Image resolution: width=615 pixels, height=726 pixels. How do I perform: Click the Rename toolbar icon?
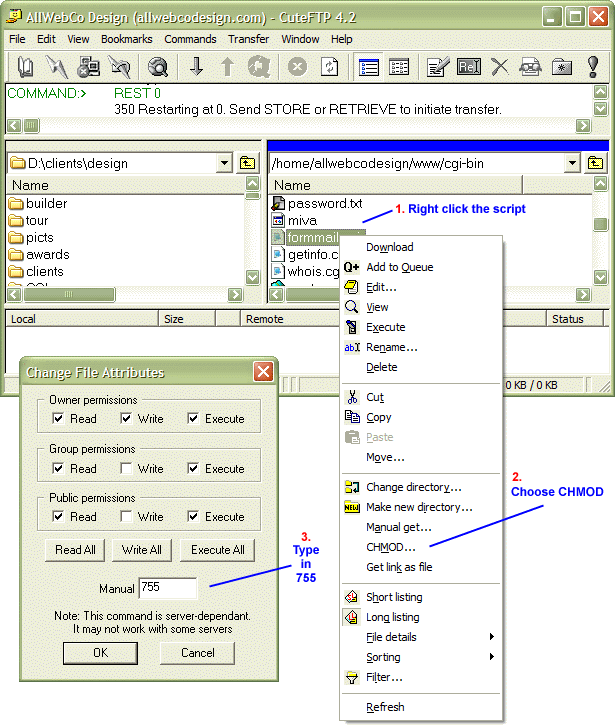tap(469, 67)
